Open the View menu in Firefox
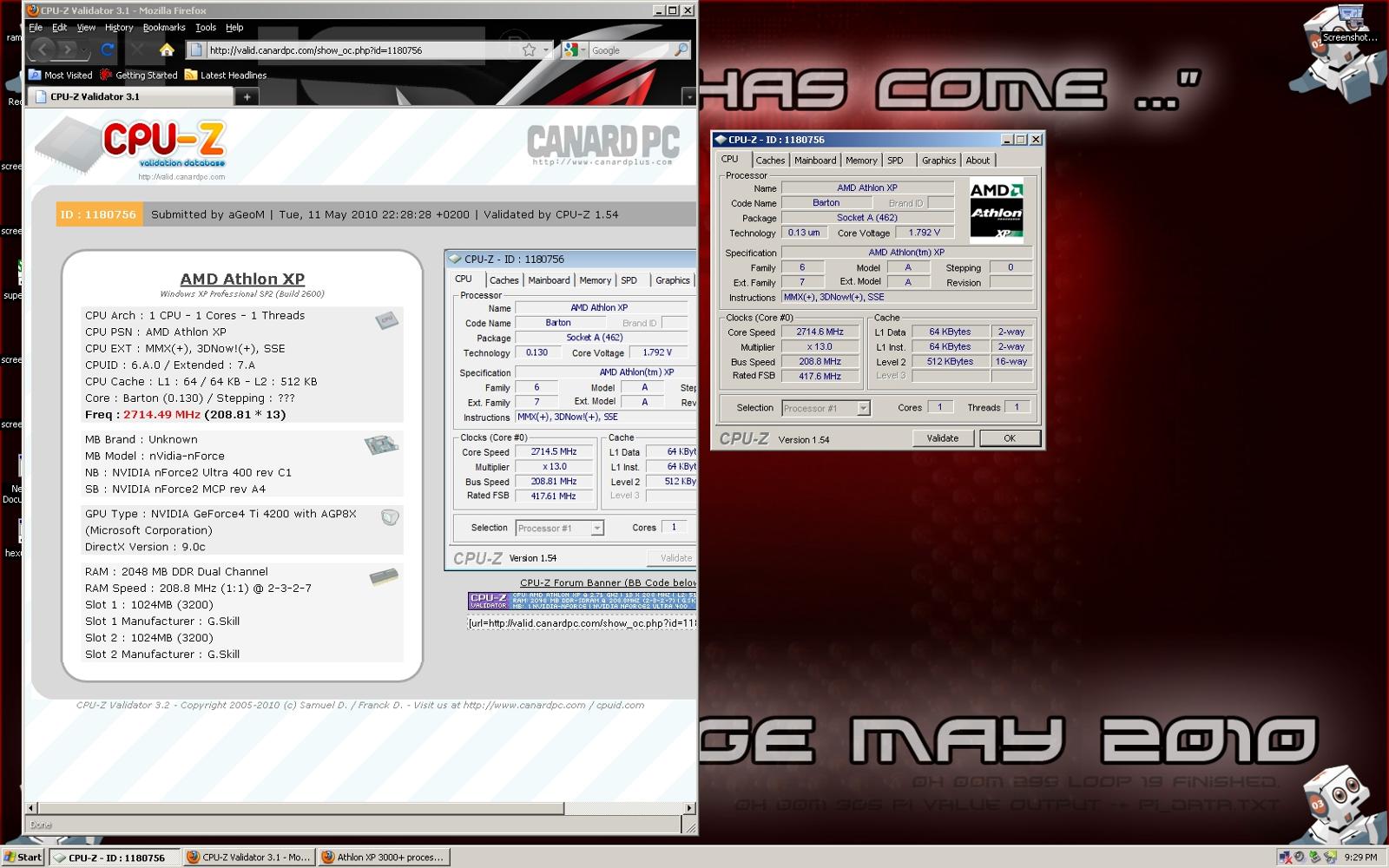This screenshot has height=868, width=1389. tap(86, 28)
